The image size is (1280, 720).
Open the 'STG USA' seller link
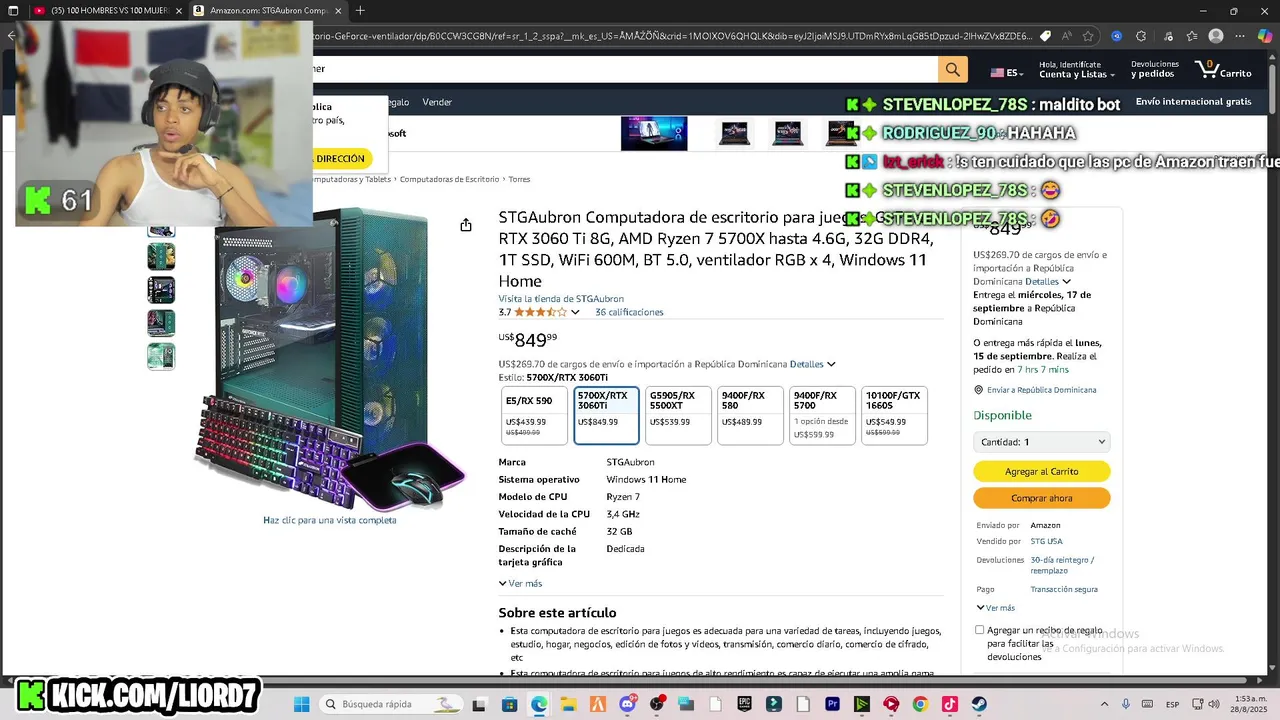click(x=1047, y=541)
